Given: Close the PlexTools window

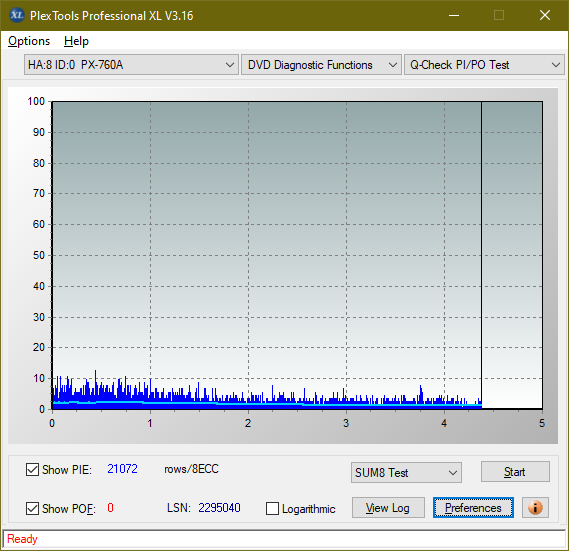Looking at the screenshot, I should click(545, 15).
